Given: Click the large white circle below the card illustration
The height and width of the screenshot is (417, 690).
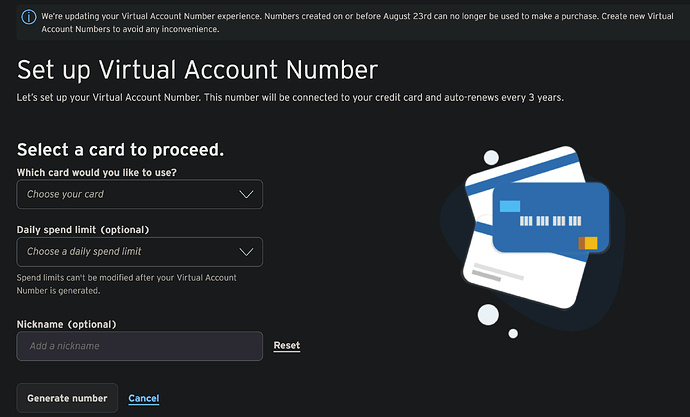Looking at the screenshot, I should pyautogui.click(x=488, y=315).
